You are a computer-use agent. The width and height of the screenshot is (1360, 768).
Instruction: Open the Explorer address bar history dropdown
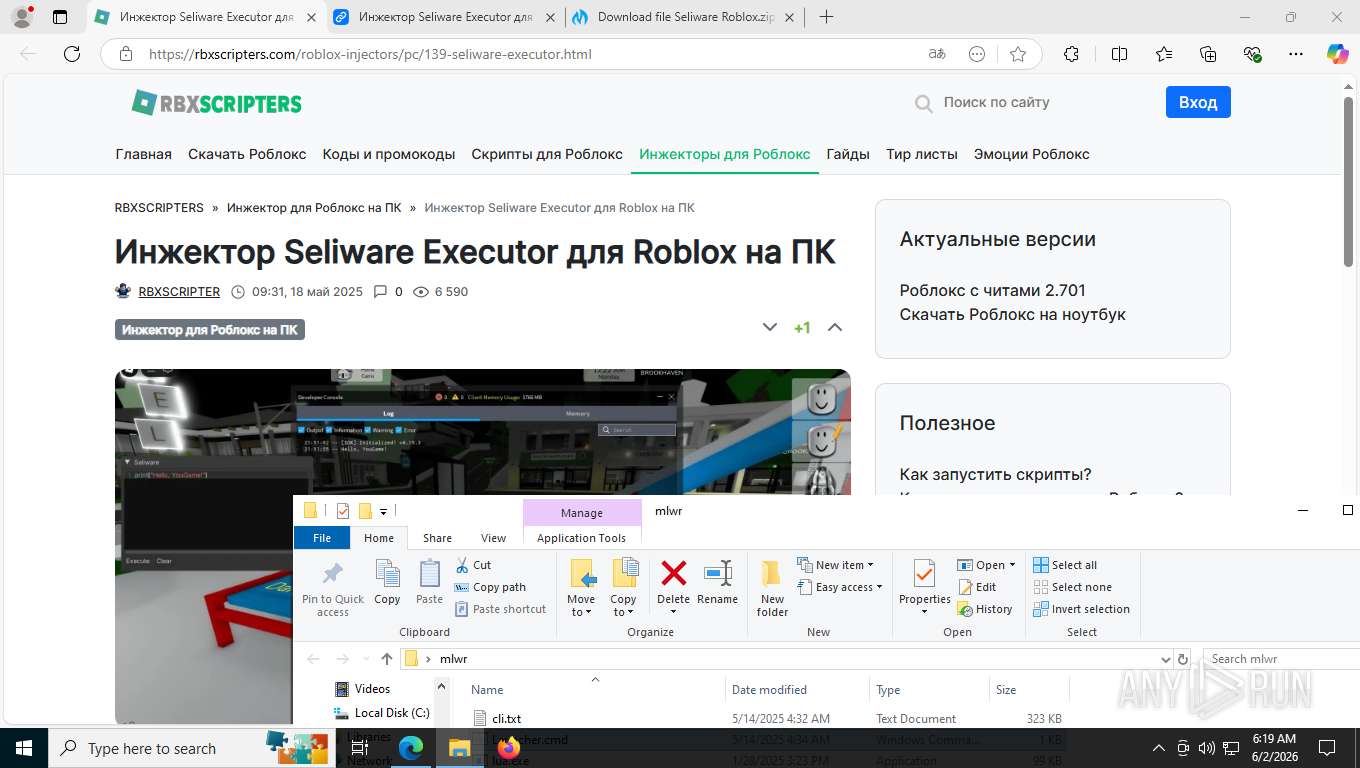1165,659
